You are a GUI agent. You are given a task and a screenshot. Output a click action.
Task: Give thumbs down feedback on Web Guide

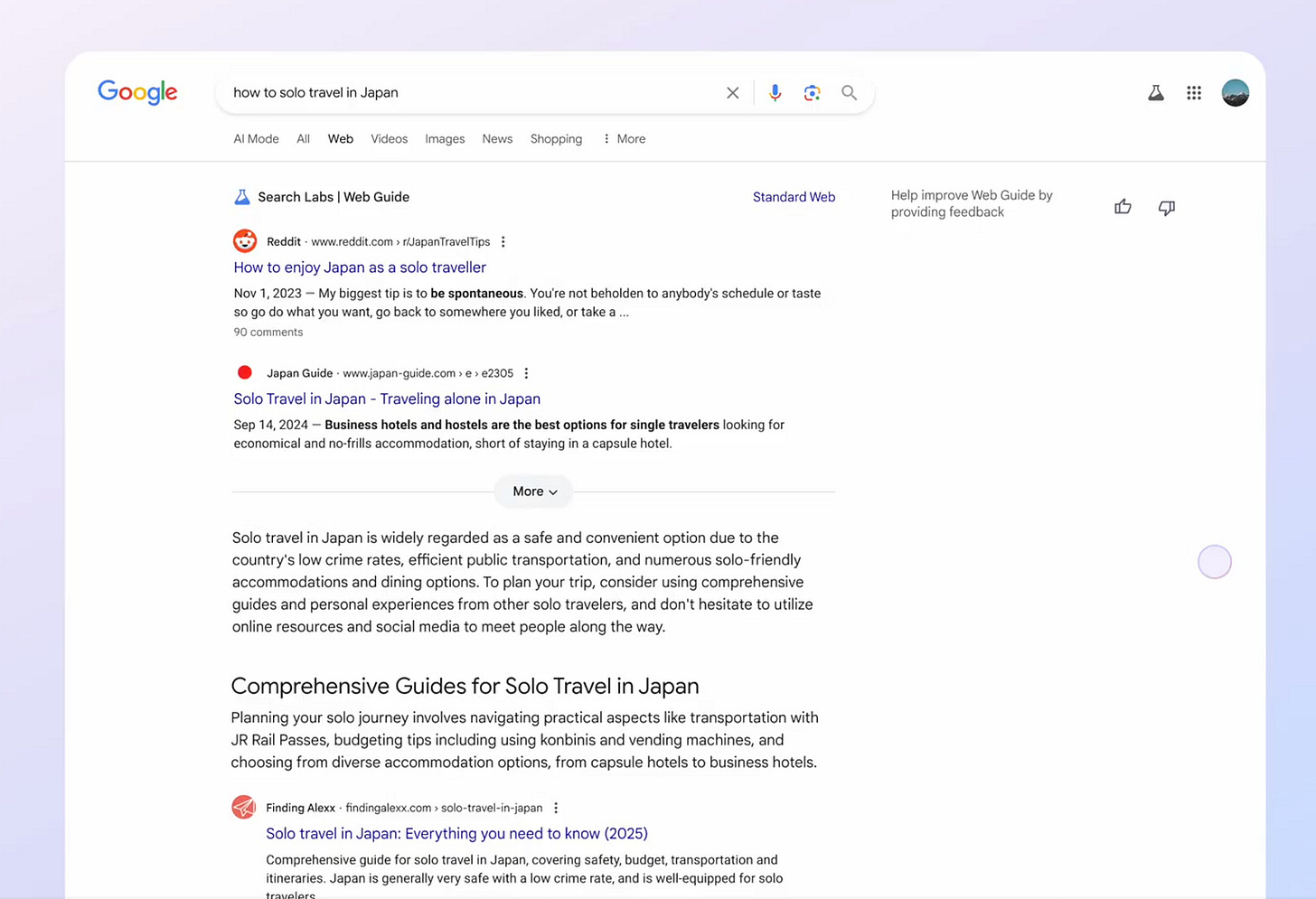click(1167, 208)
